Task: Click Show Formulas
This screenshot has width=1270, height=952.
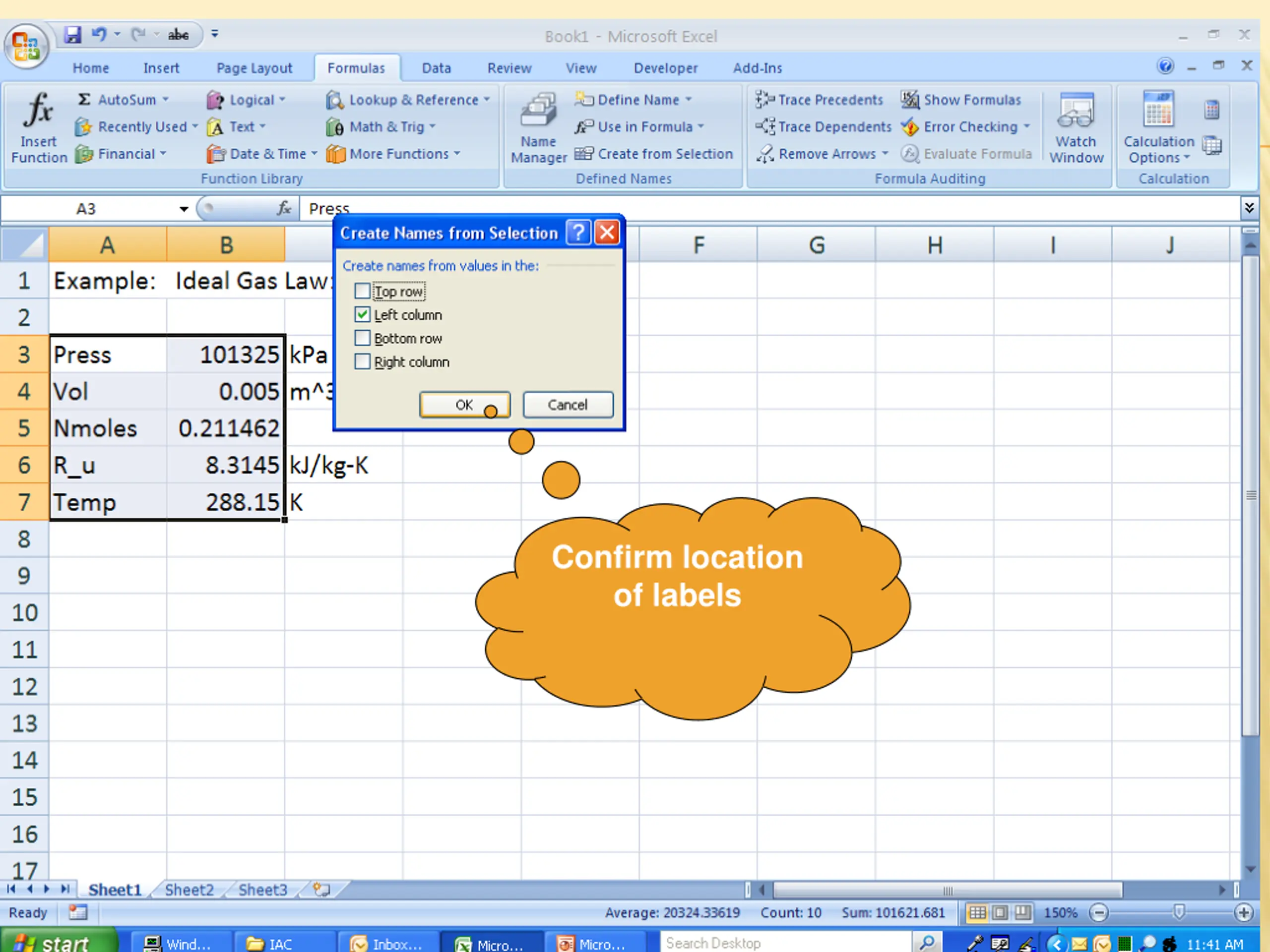Action: [x=961, y=100]
